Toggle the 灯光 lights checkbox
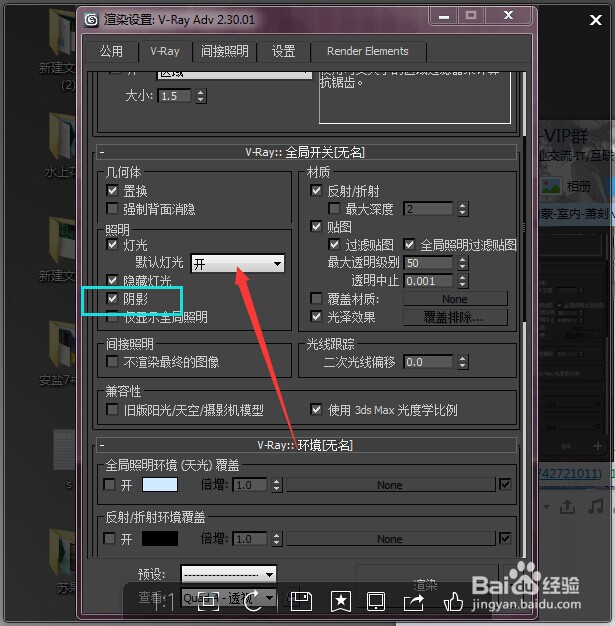The image size is (615, 626). (x=112, y=244)
